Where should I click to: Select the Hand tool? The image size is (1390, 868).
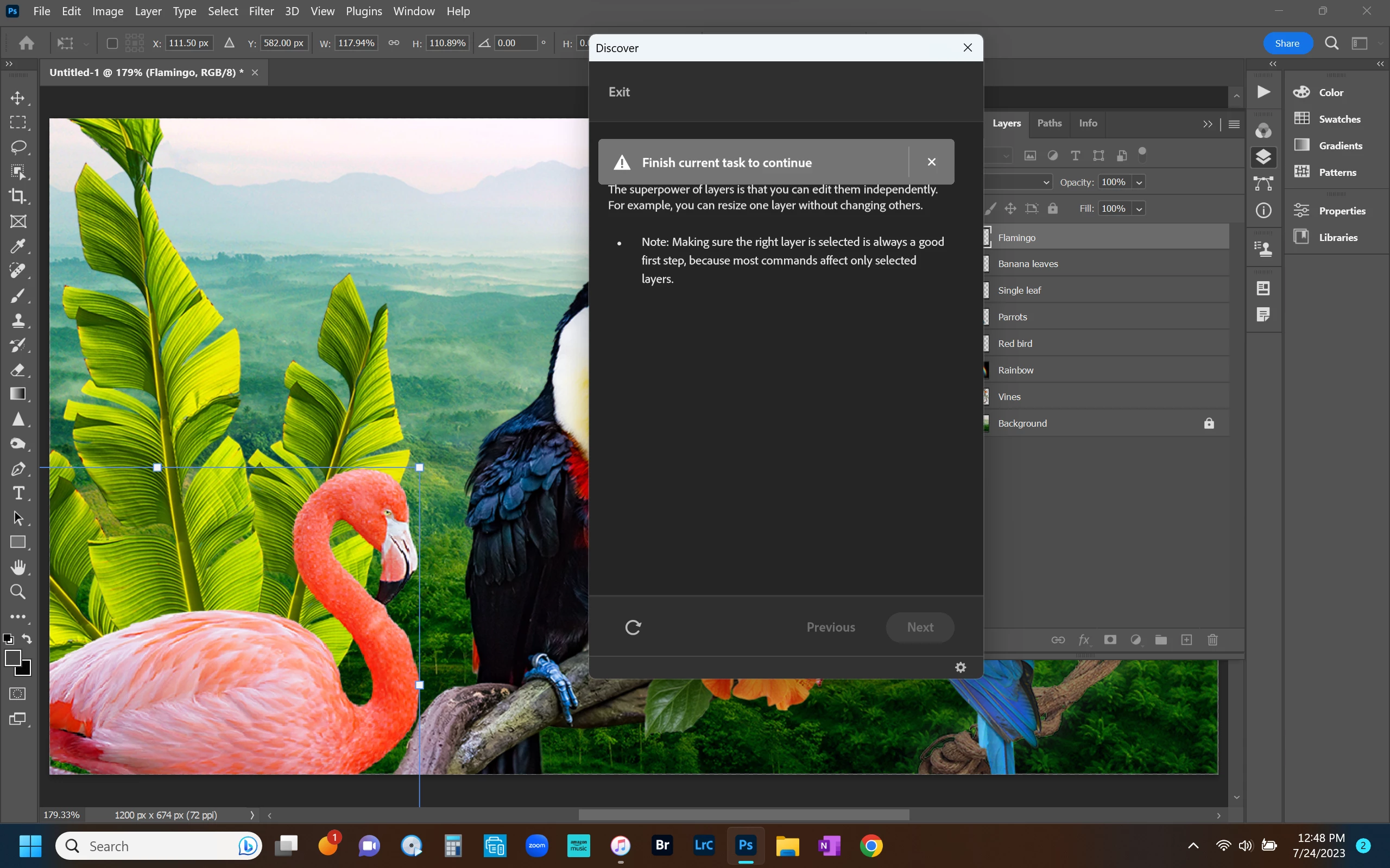click(x=18, y=567)
